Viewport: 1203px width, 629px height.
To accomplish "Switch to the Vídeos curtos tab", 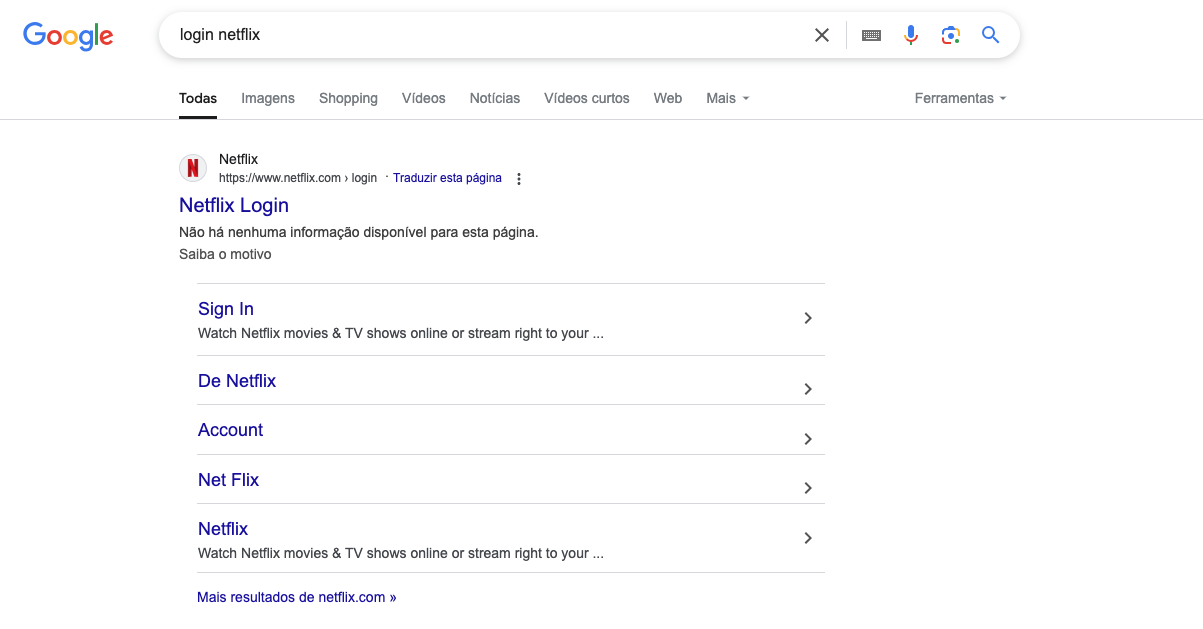I will (587, 98).
